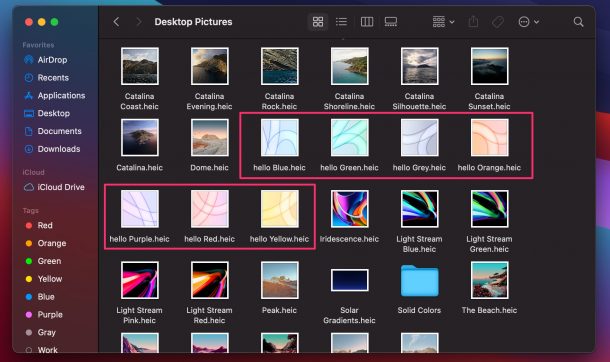610x362 pixels.
Task: Open AirDrop in the sidebar
Action: 46,60
